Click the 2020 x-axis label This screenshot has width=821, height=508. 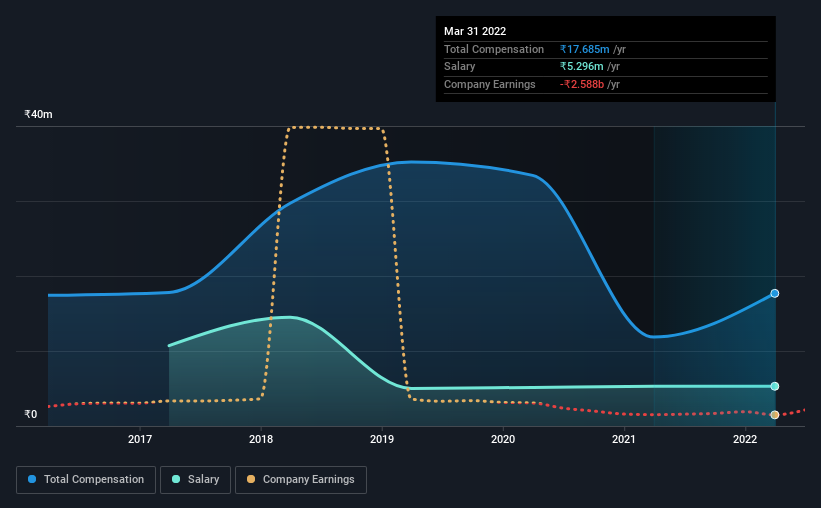503,439
